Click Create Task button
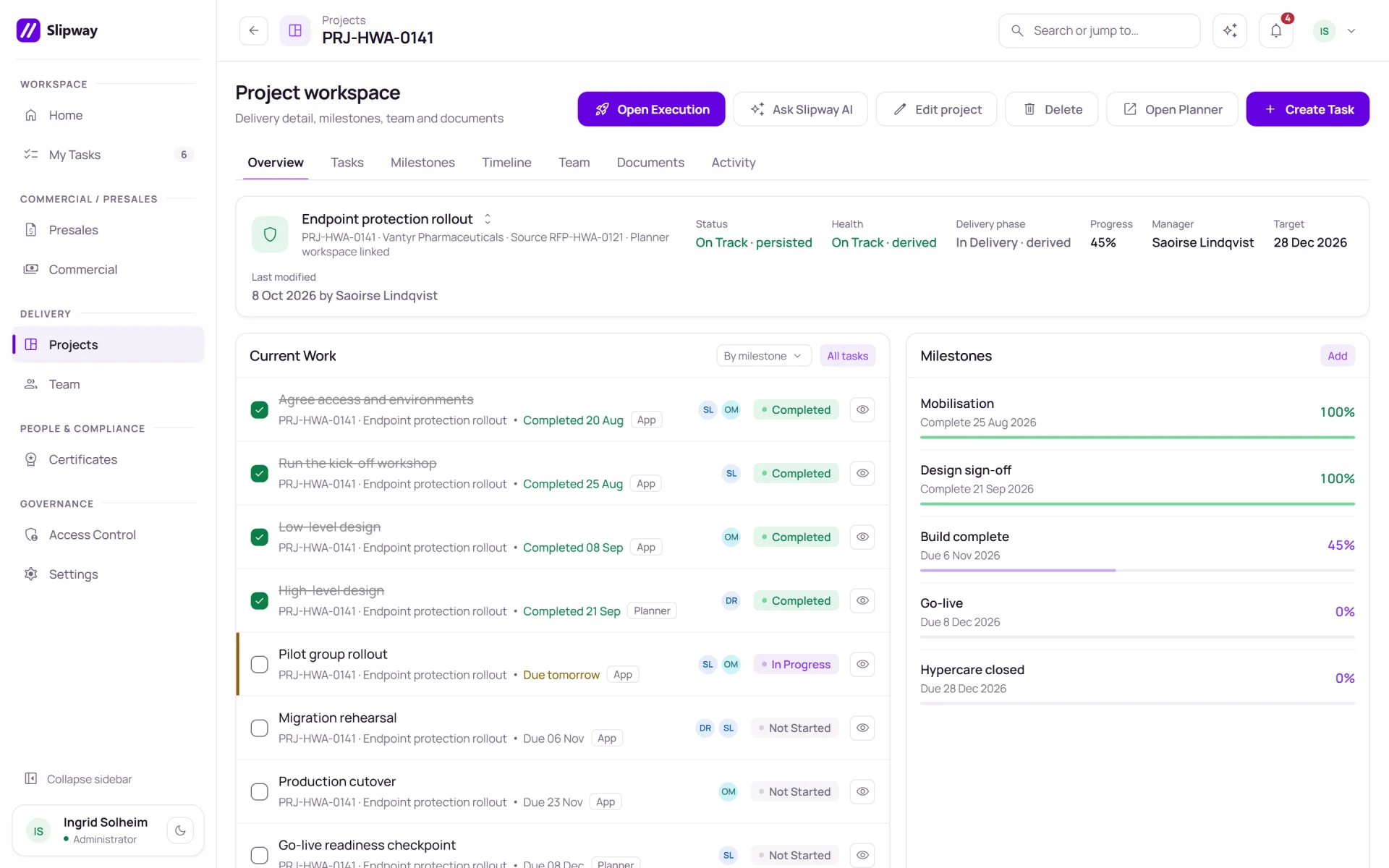1389x868 pixels. (1307, 109)
